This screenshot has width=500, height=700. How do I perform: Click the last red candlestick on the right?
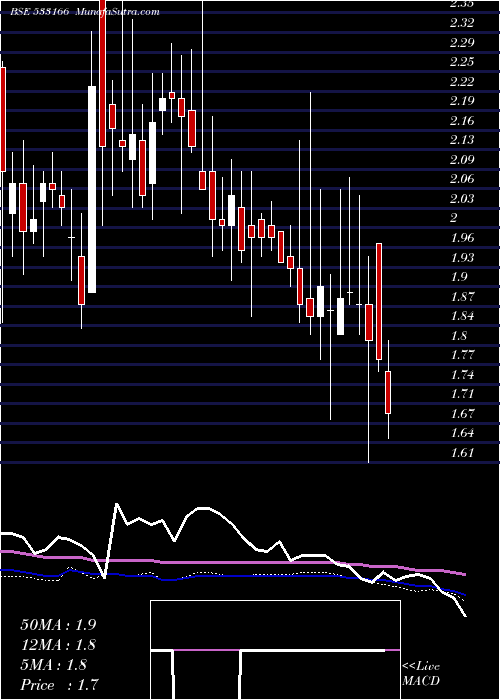(x=388, y=392)
